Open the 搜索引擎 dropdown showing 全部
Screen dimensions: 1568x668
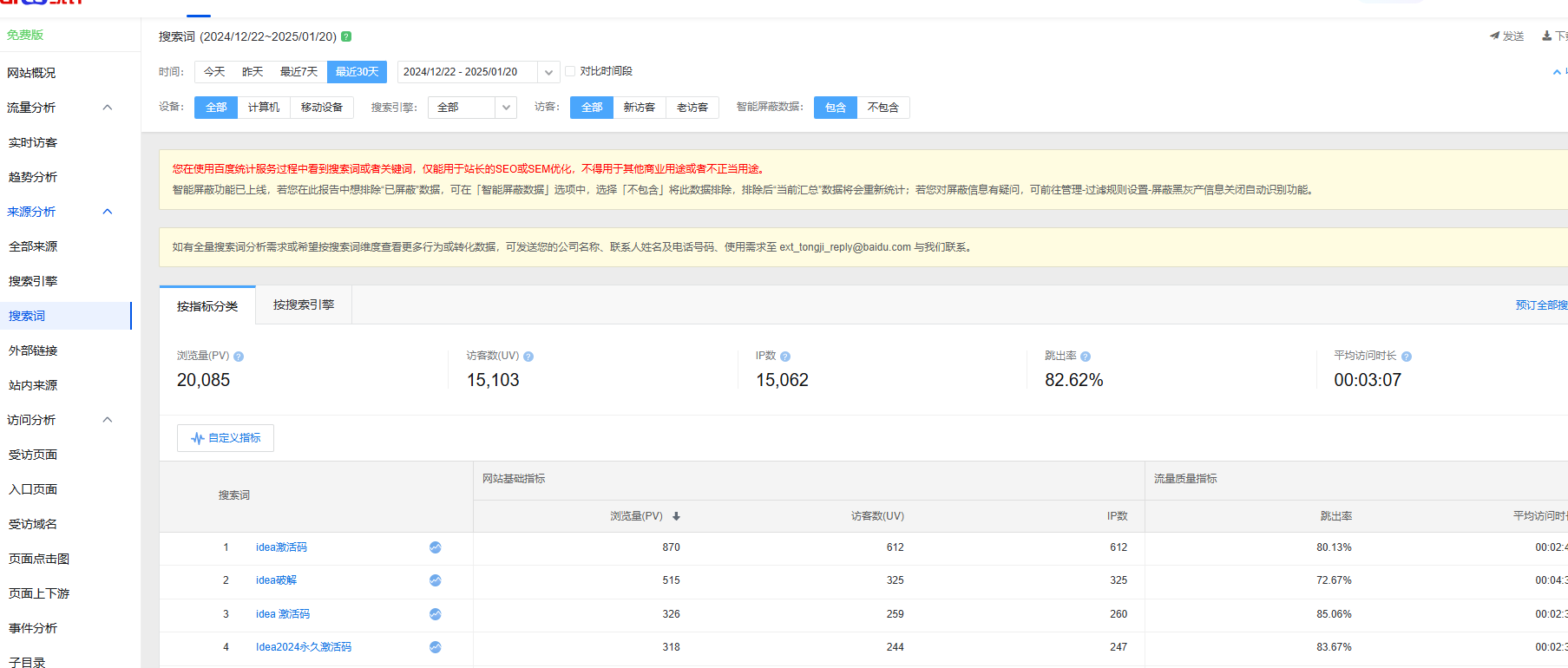(472, 108)
